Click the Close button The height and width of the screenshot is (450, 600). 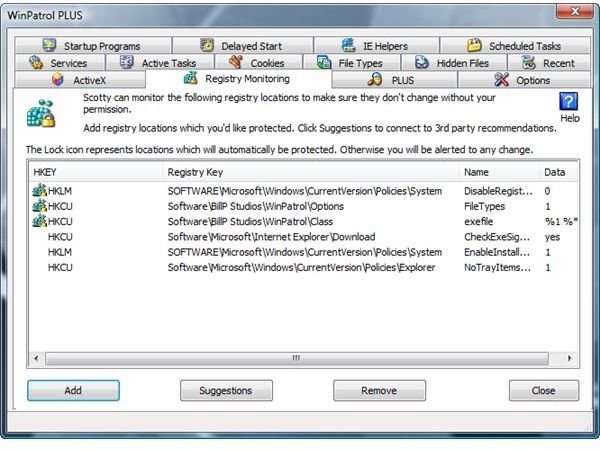click(x=544, y=390)
